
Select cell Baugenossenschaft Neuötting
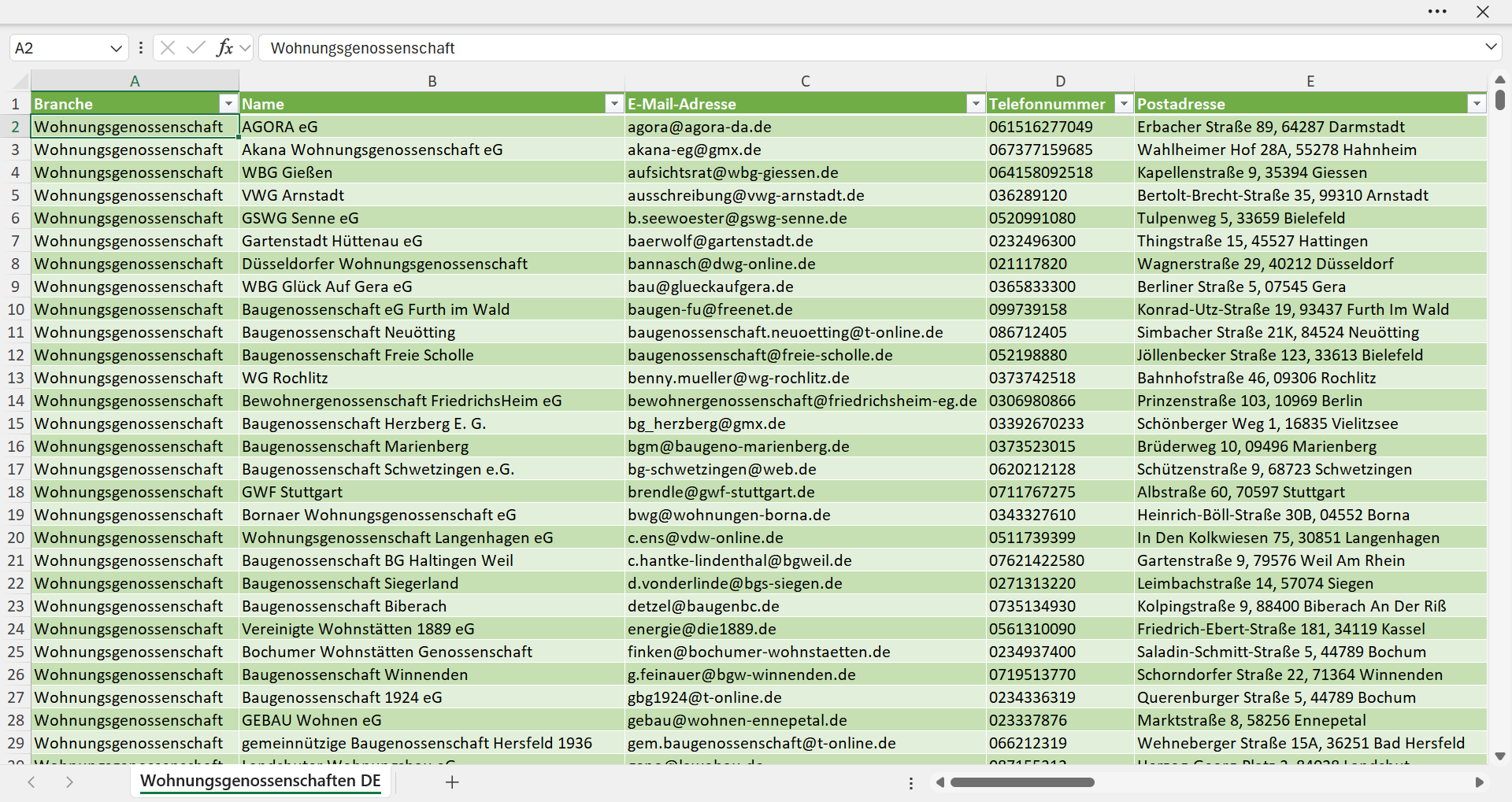(x=432, y=332)
